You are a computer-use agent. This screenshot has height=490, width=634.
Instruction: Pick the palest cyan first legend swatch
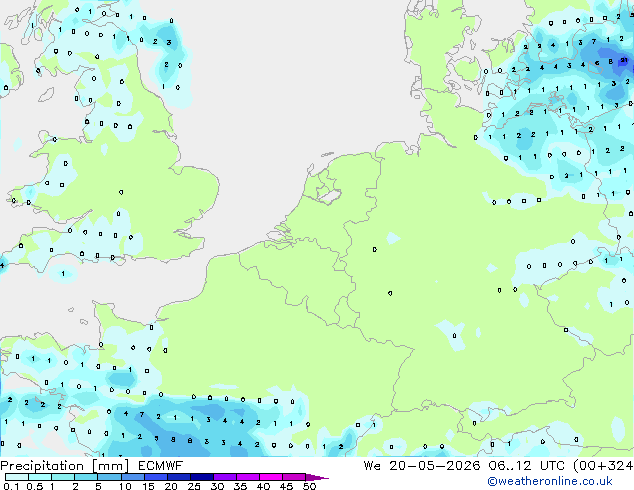(17, 477)
